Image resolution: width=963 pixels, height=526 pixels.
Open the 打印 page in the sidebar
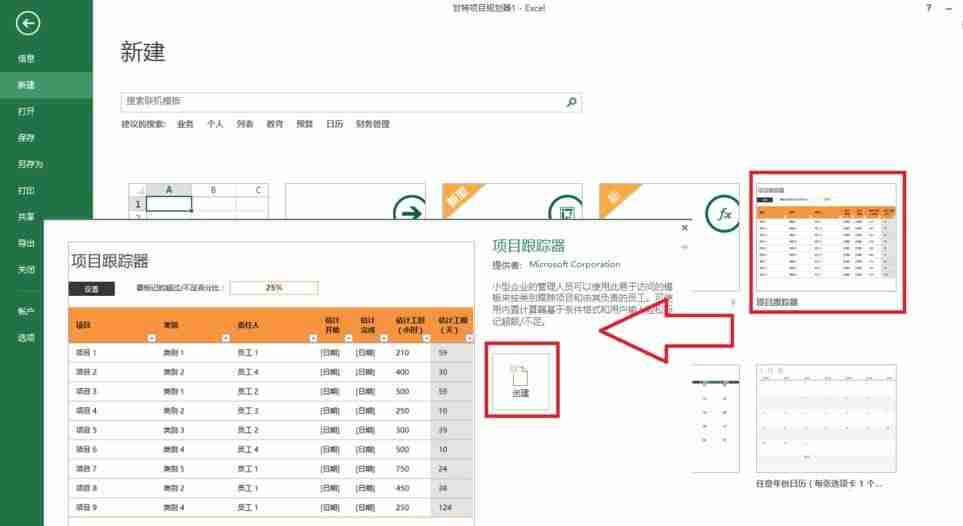pyautogui.click(x=26, y=190)
